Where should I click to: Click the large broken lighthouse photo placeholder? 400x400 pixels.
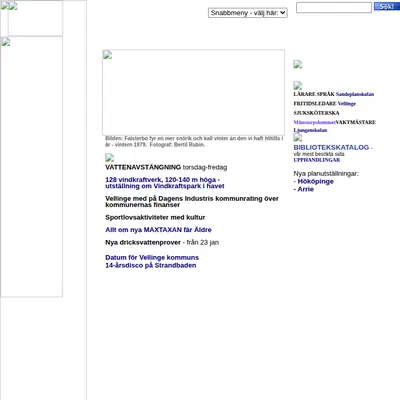point(193,92)
